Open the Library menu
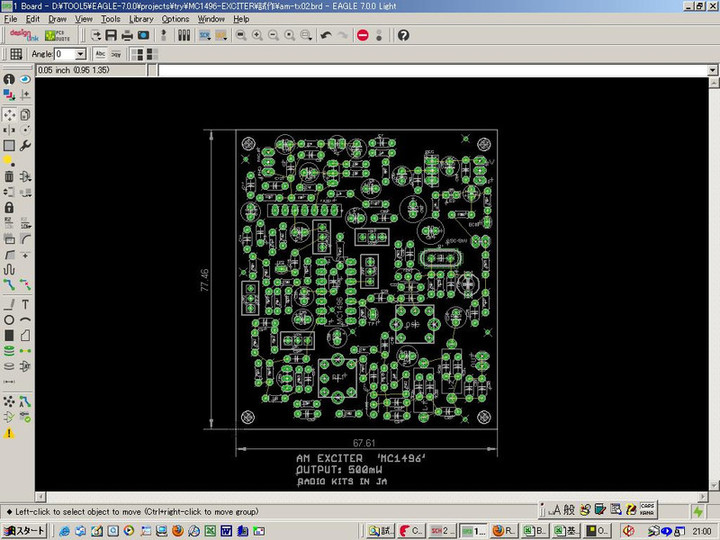The image size is (720, 540). [141, 19]
